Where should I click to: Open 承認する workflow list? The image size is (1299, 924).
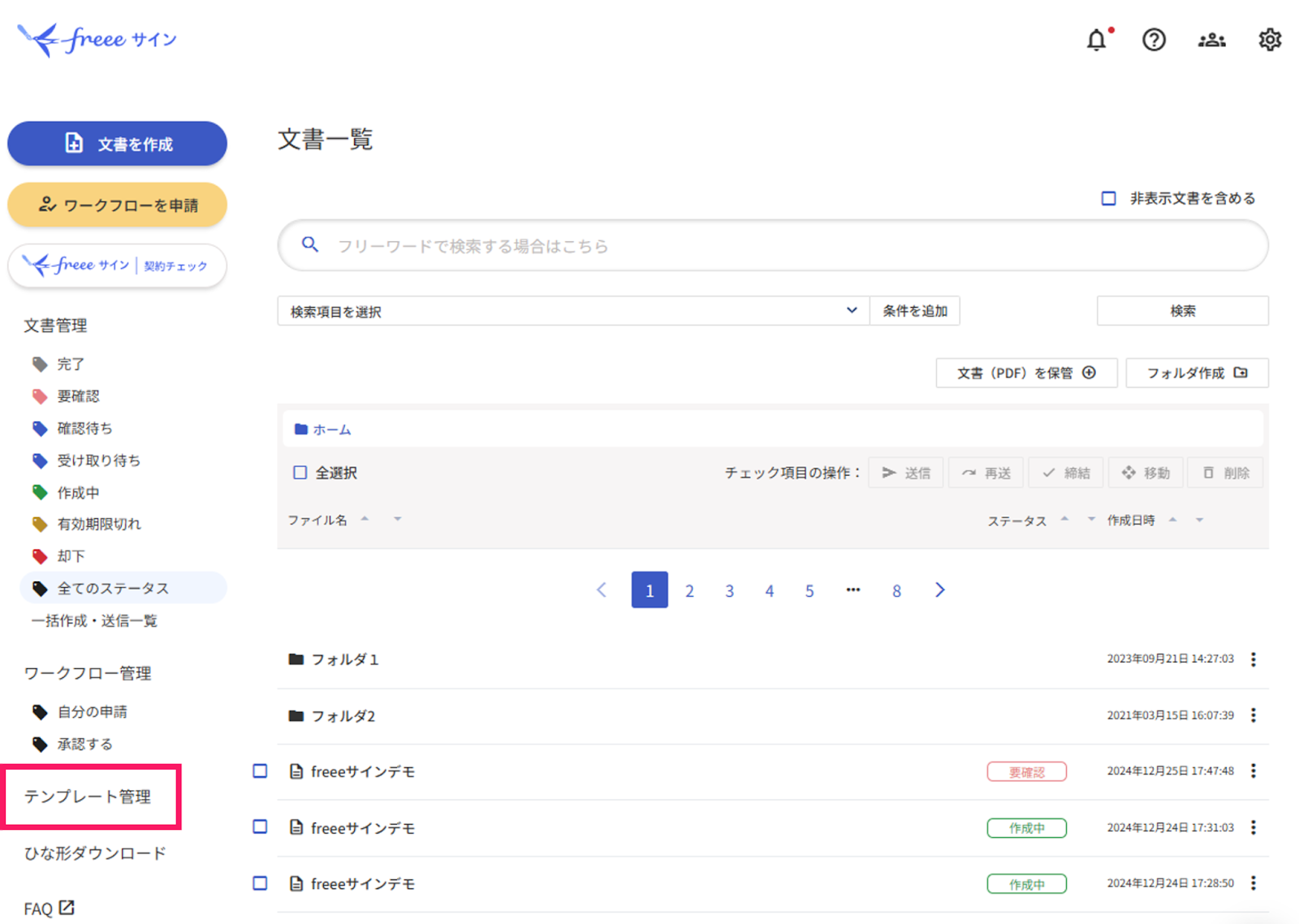pos(84,744)
